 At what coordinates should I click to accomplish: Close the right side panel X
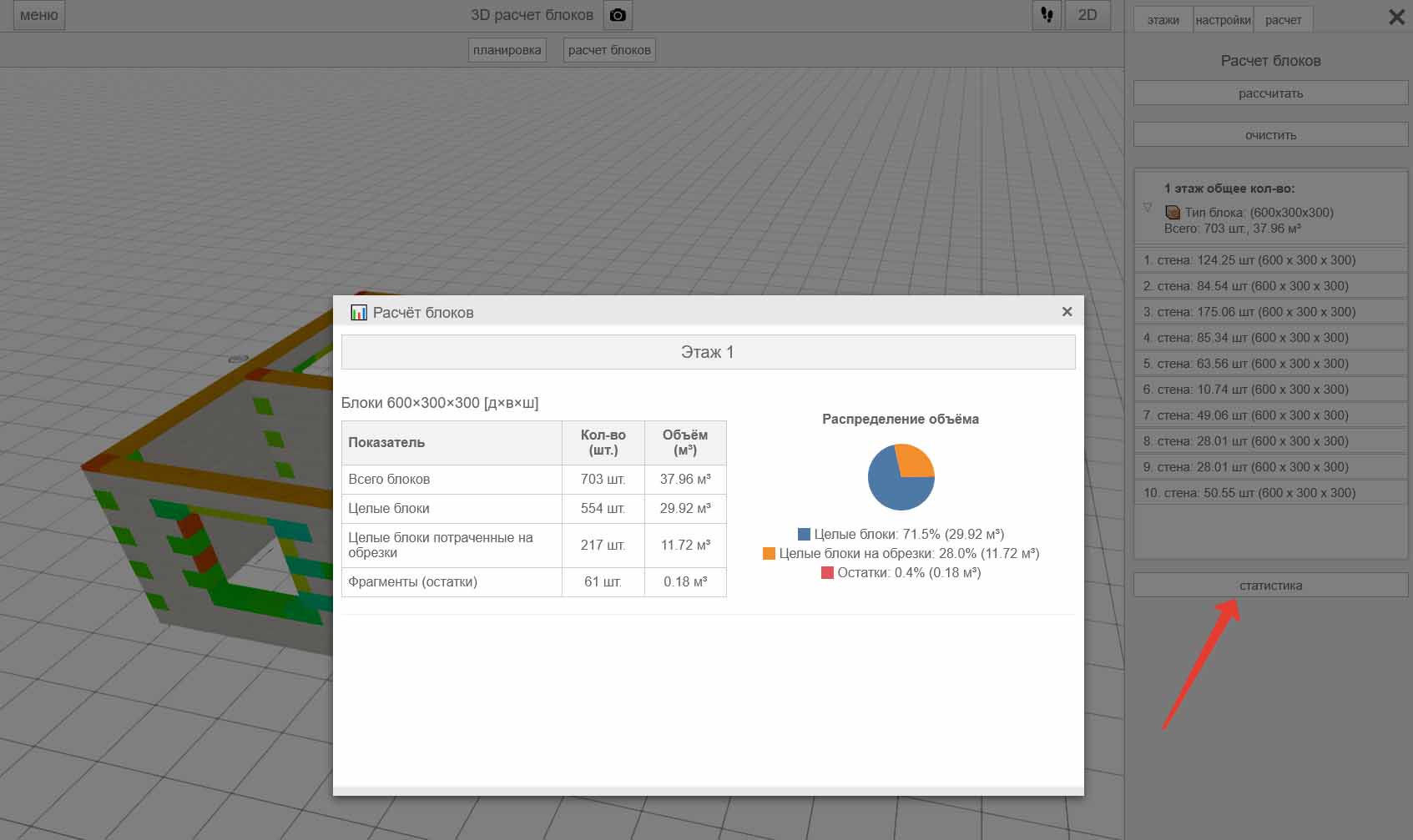1395,18
